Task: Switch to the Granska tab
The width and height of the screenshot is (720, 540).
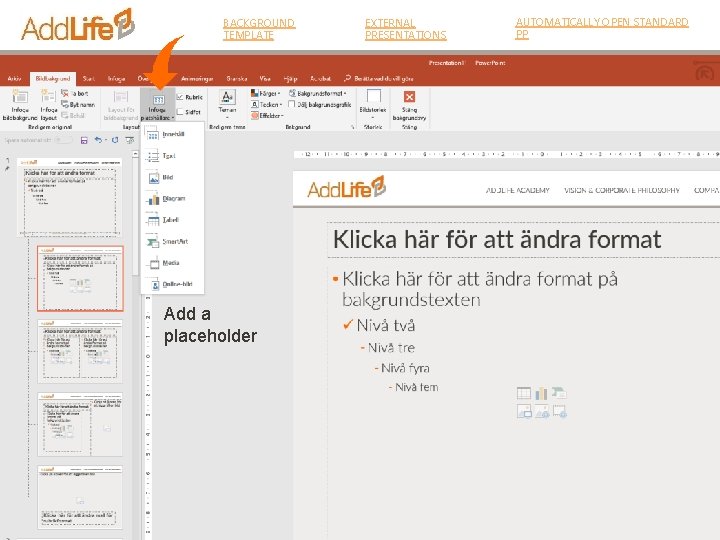Action: click(x=237, y=79)
